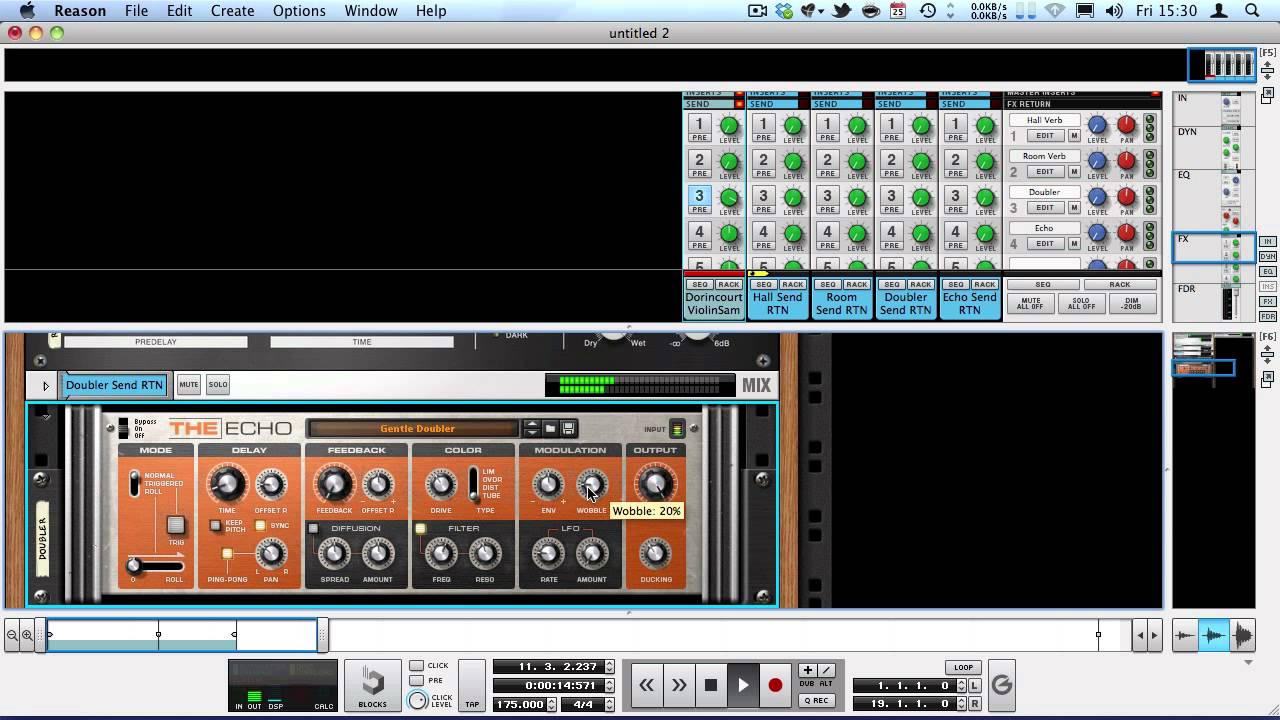Enable the Pre count-in checkbox
1280x720 pixels.
[416, 681]
